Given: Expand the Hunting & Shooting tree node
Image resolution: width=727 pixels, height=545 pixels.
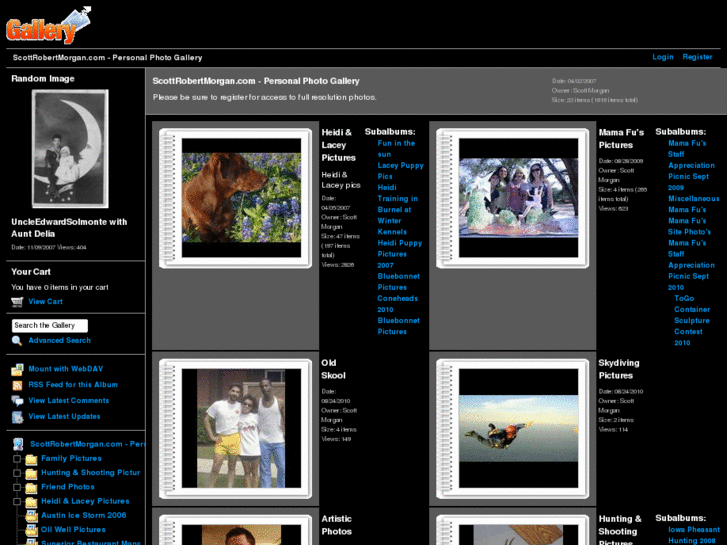Looking at the screenshot, I should (x=17, y=473).
